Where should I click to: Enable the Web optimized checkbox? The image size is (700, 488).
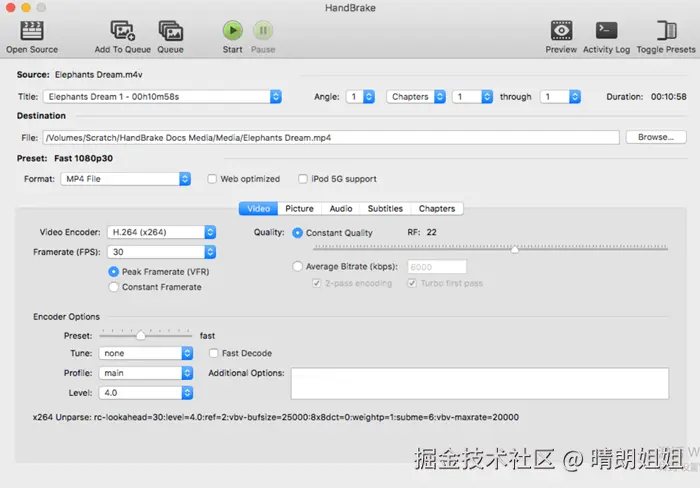point(212,179)
